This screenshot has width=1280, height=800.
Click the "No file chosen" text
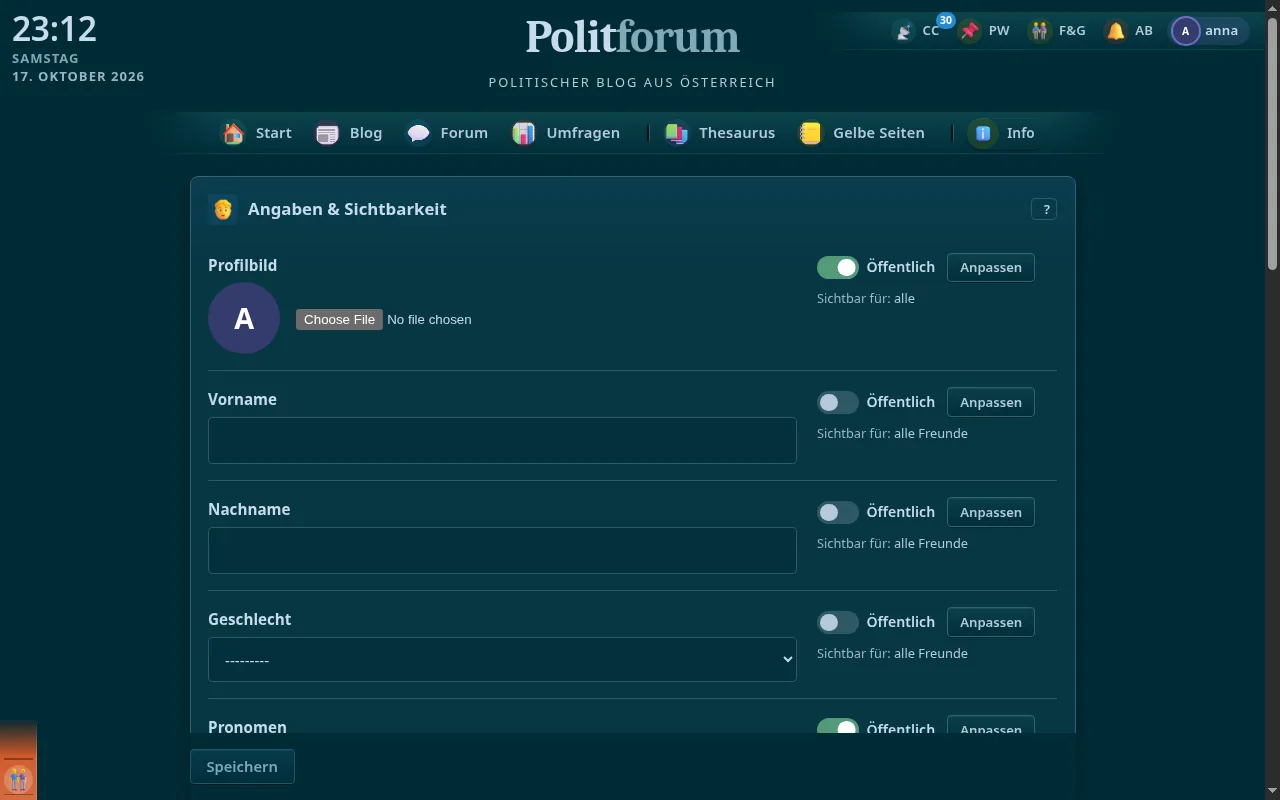[x=429, y=320]
